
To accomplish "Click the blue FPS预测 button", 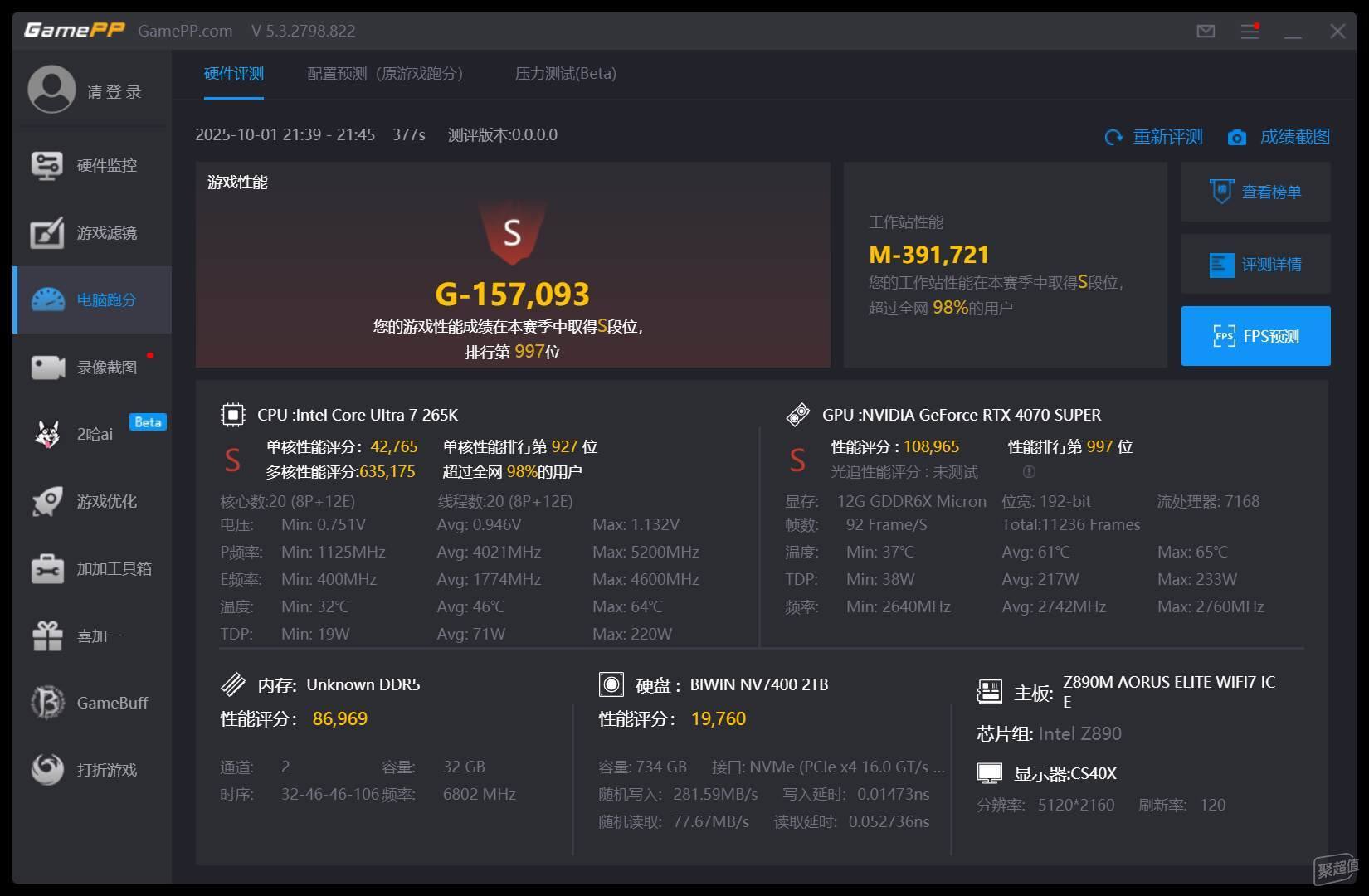I will (x=1255, y=336).
